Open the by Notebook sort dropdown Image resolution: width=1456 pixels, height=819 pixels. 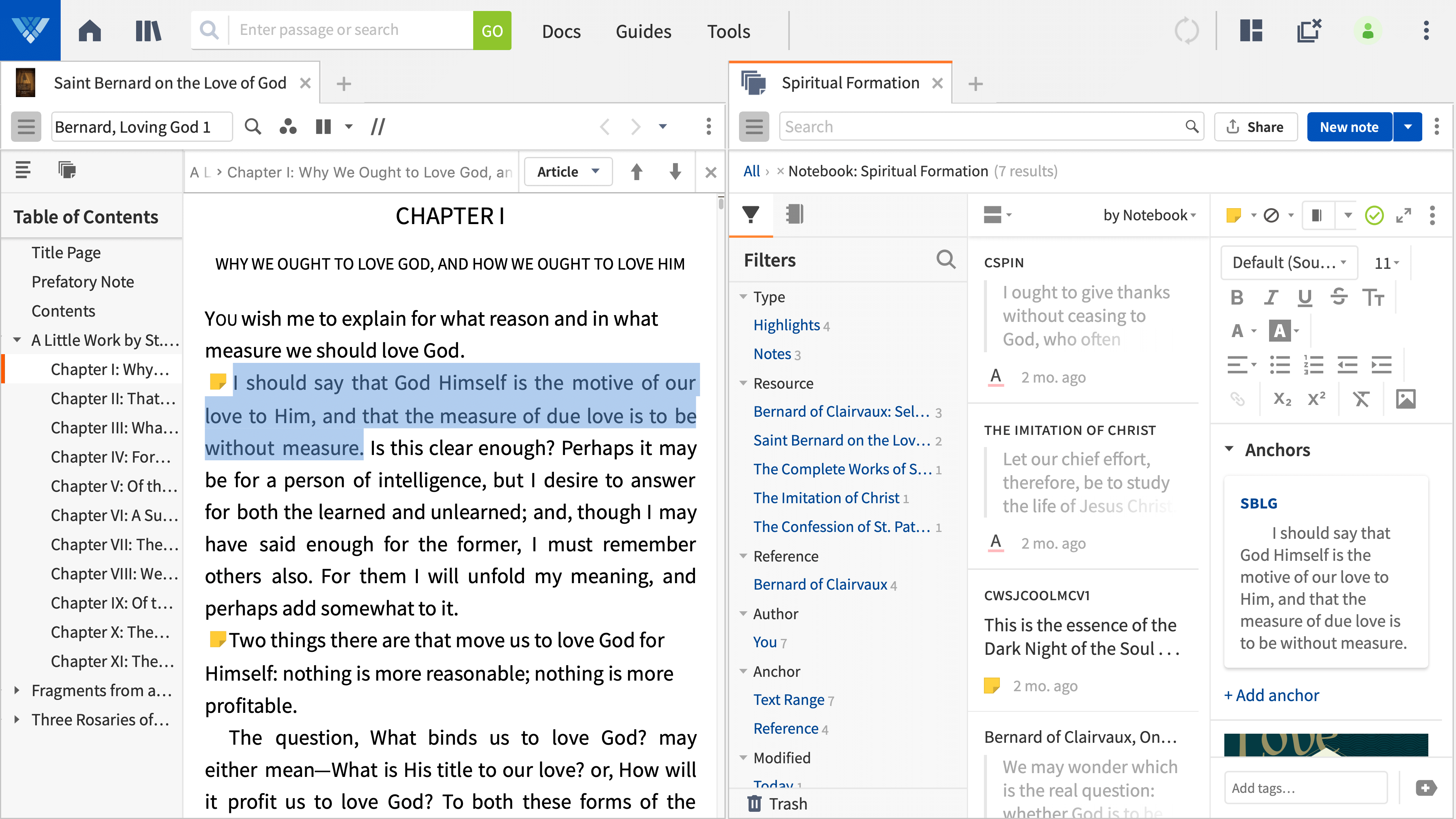[1149, 215]
